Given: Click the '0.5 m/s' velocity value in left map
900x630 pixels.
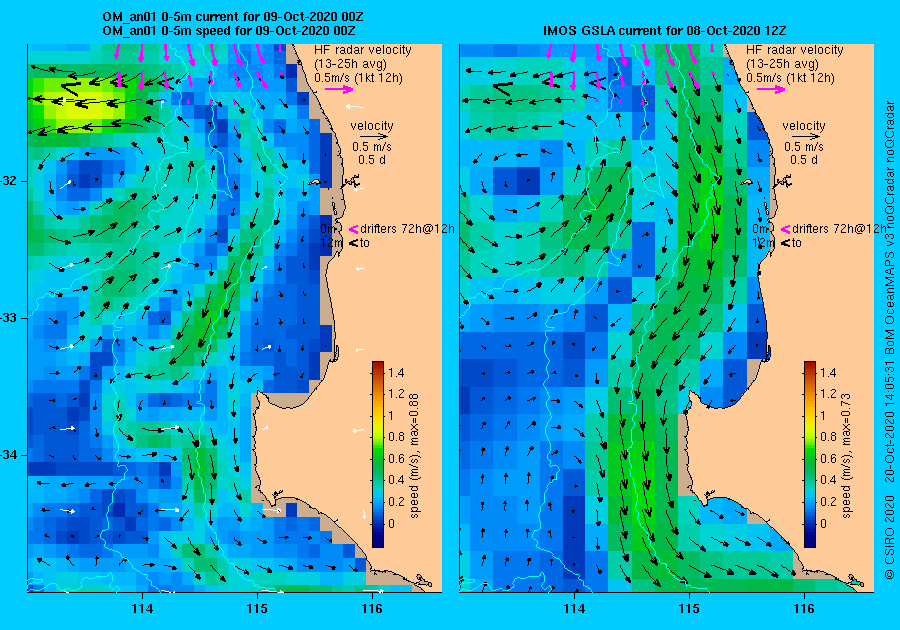Looking at the screenshot, I should (x=372, y=147).
